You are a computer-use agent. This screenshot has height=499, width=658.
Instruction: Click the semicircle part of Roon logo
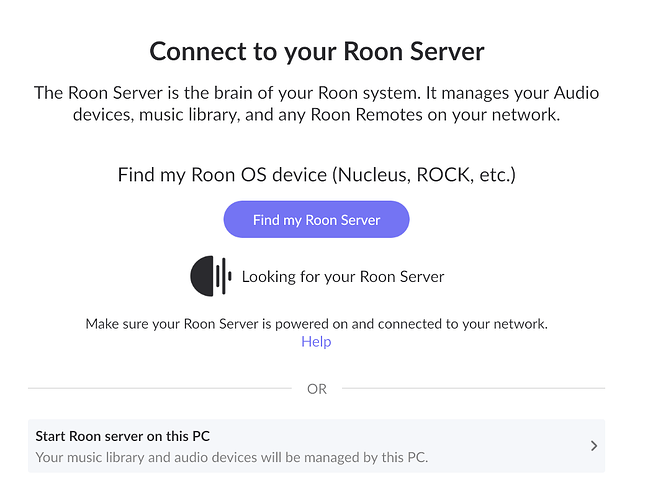click(202, 276)
